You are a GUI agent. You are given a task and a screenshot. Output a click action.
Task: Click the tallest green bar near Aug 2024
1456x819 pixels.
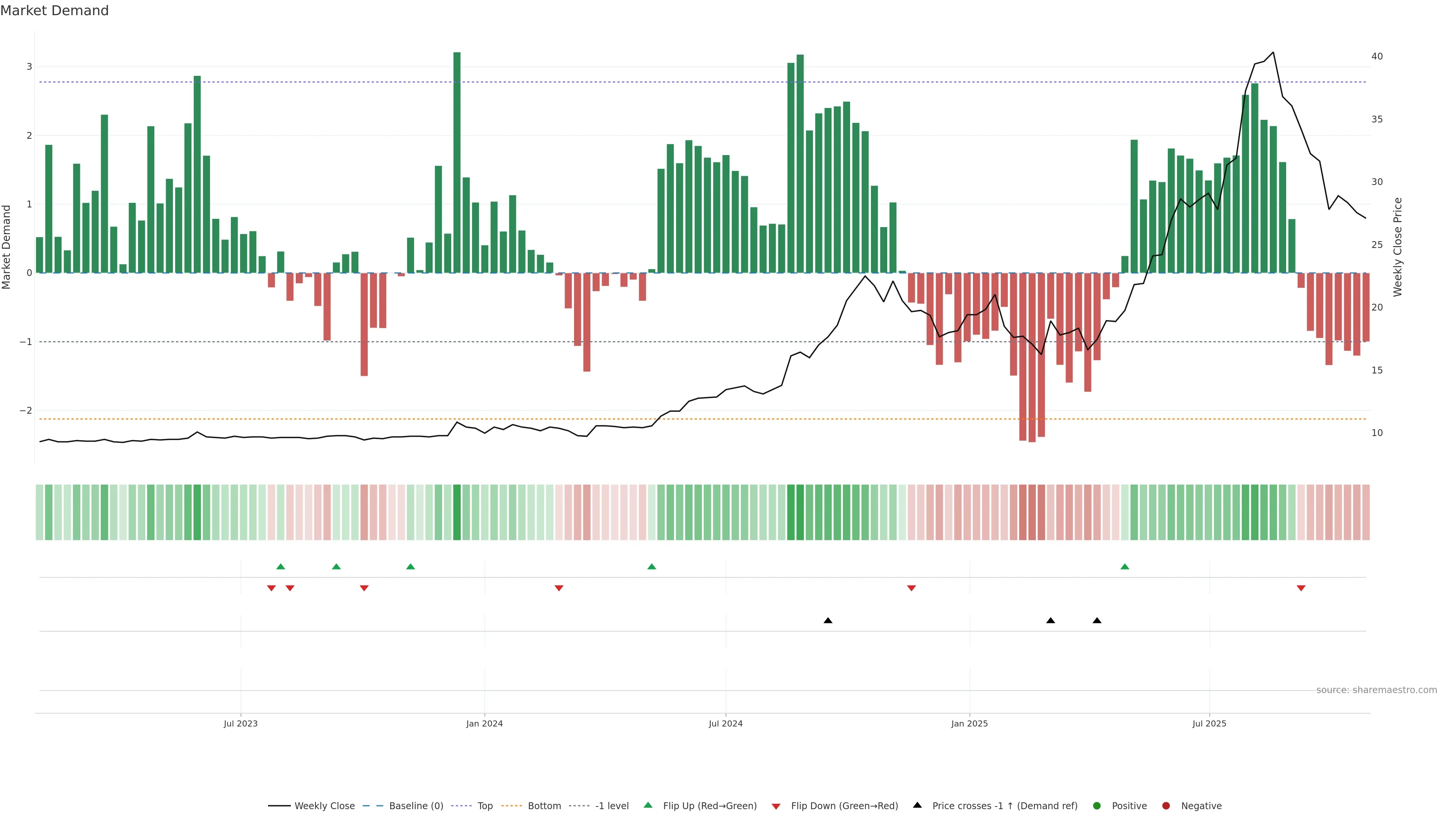pos(800,164)
